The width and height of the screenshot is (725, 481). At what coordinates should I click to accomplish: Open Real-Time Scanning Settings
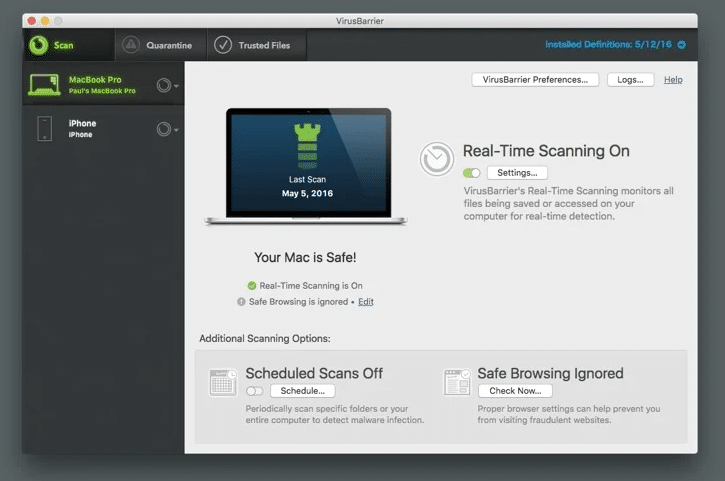(517, 173)
